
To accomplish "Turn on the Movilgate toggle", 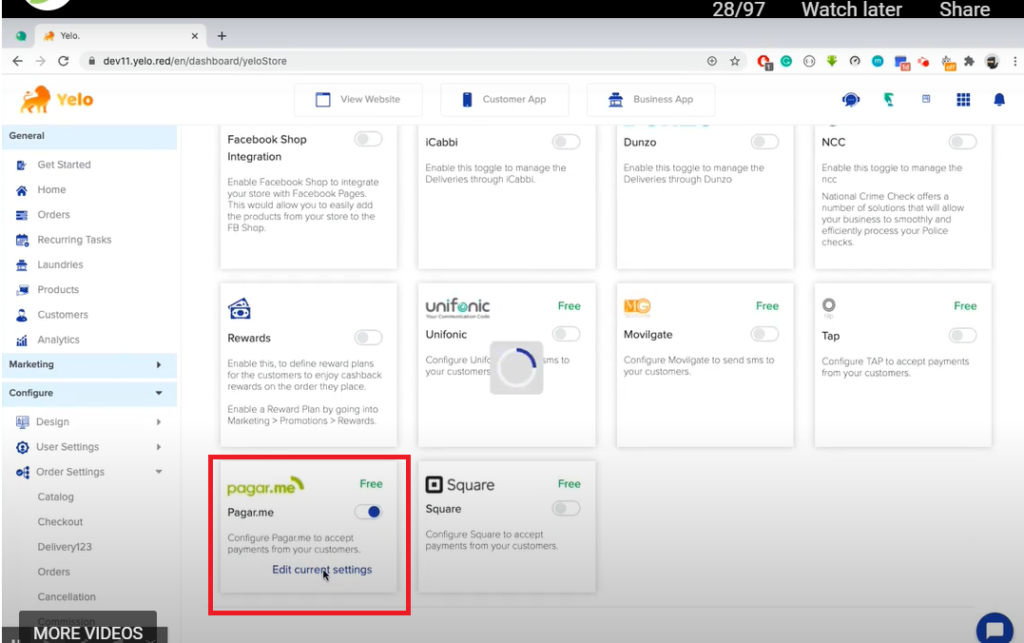I will (765, 334).
